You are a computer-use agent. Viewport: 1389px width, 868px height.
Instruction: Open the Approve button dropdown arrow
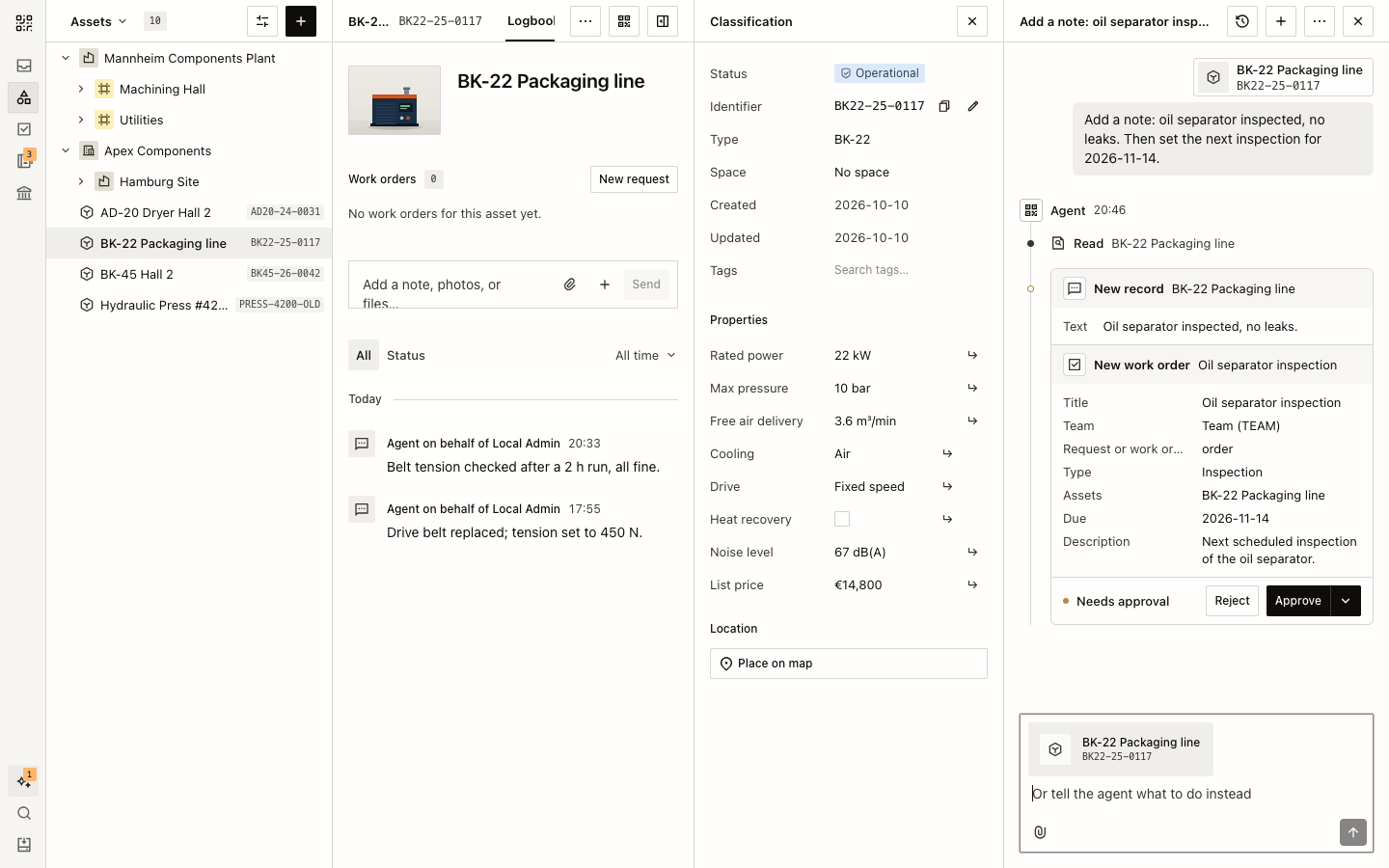point(1346,601)
